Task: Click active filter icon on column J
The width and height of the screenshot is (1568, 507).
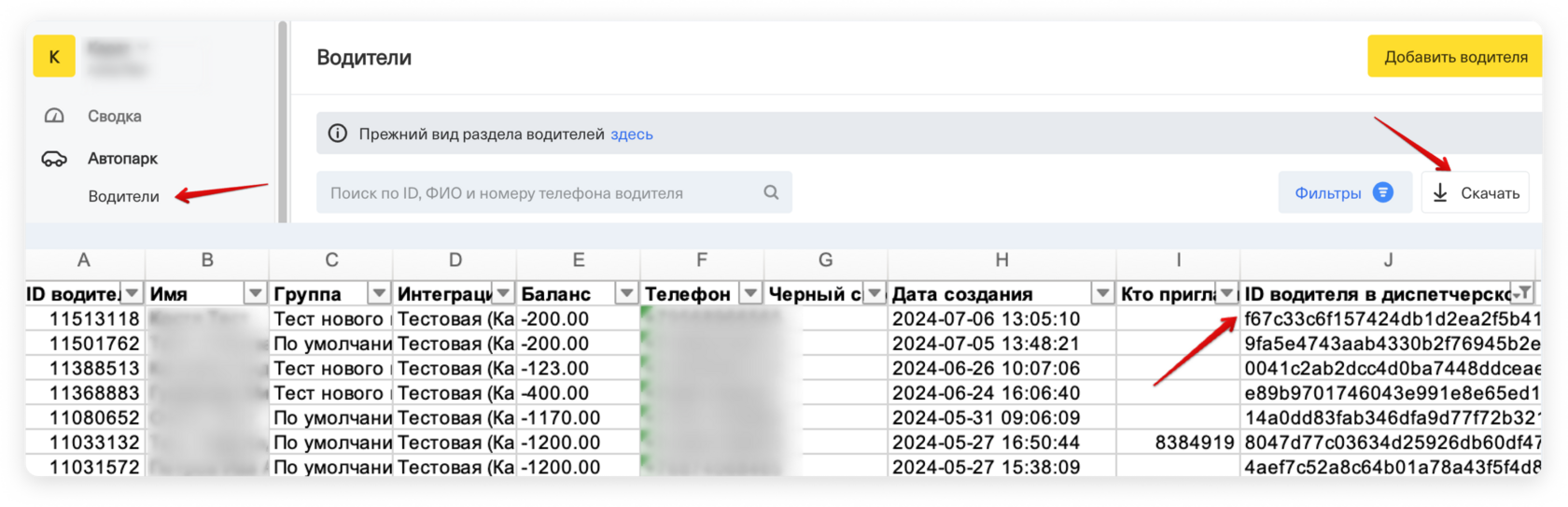Action: click(1522, 294)
